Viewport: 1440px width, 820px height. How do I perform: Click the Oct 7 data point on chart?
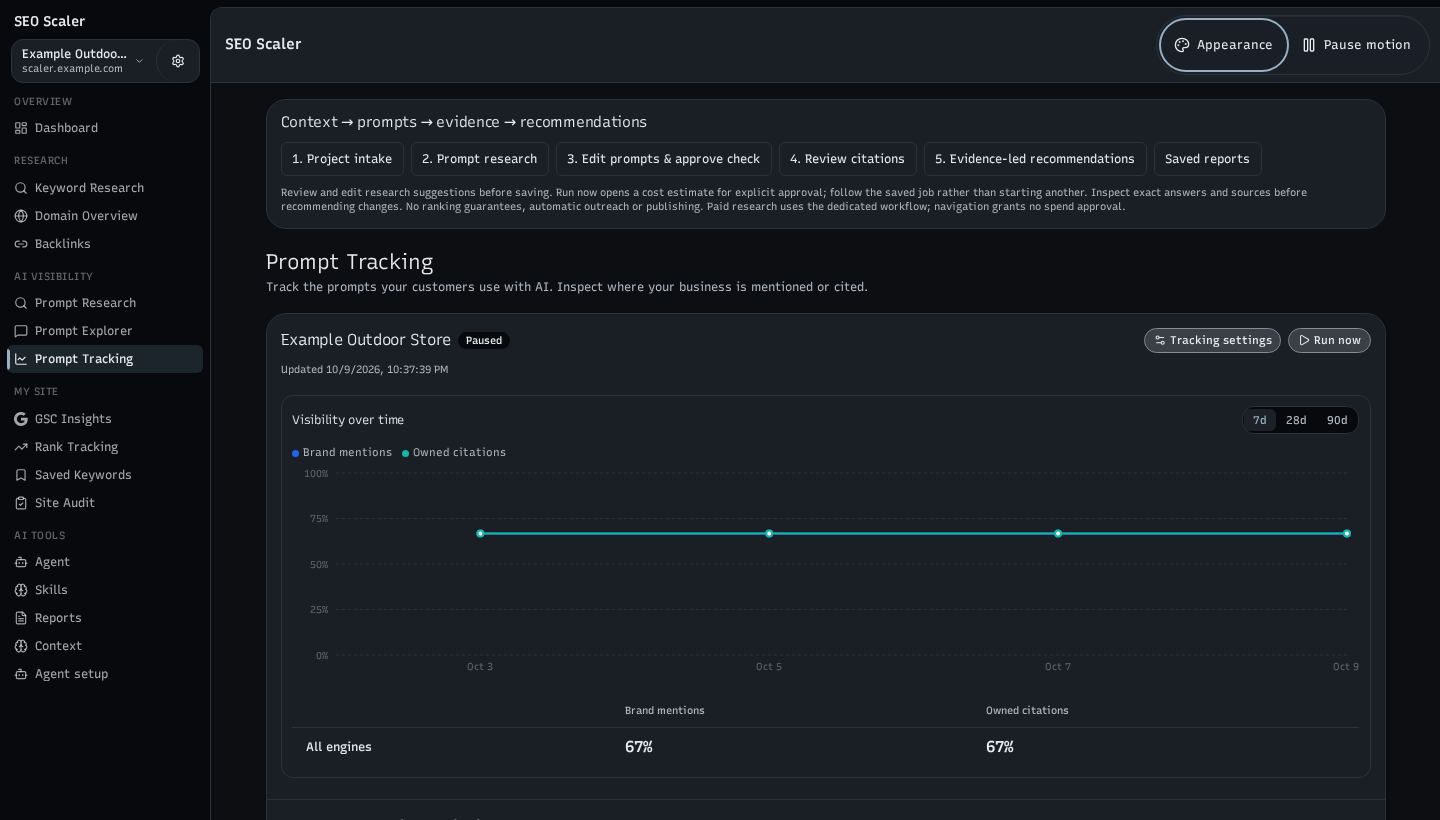coord(1058,534)
